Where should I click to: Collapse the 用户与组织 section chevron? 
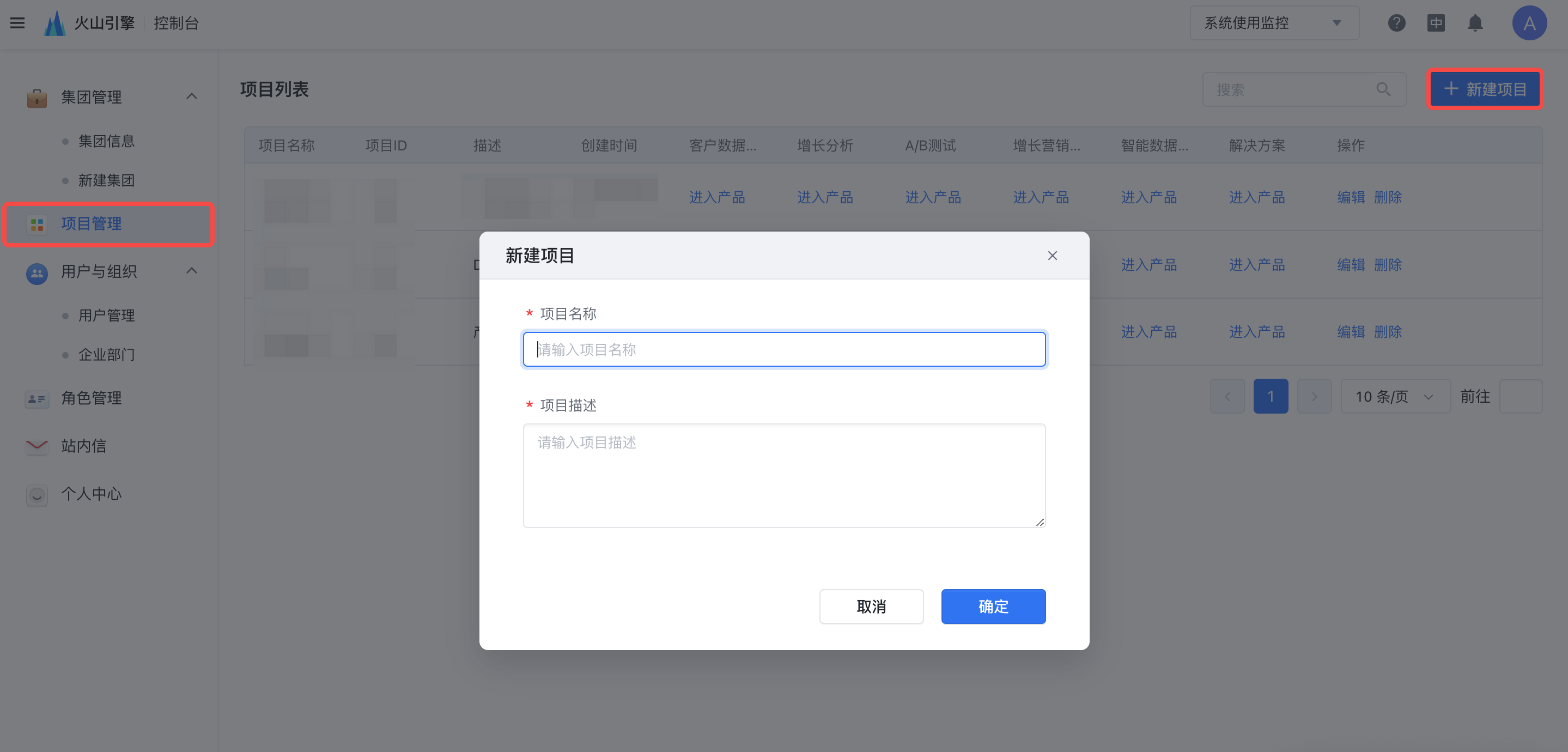192,270
